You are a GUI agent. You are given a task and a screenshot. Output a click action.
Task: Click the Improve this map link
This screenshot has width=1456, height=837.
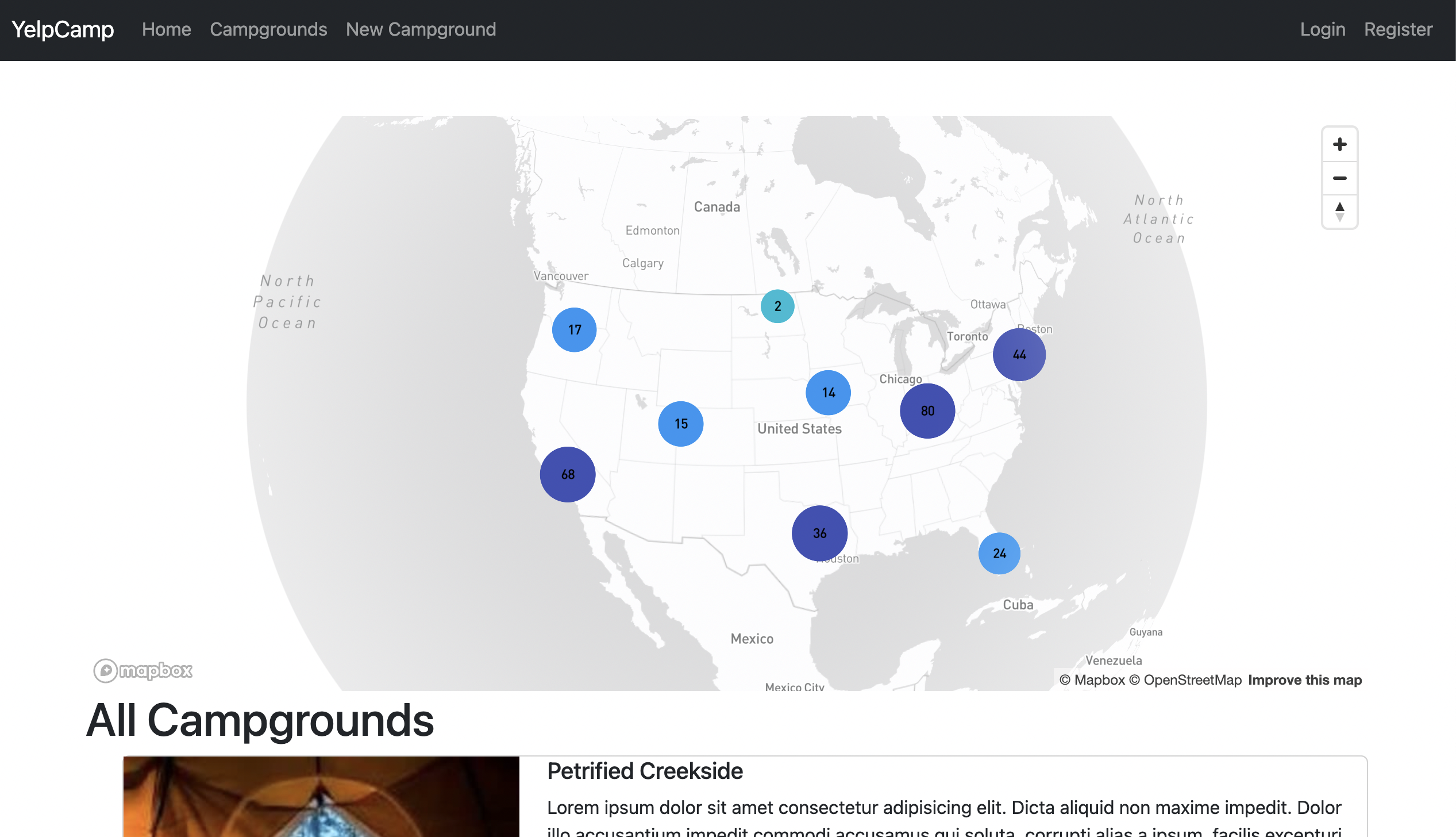1305,680
